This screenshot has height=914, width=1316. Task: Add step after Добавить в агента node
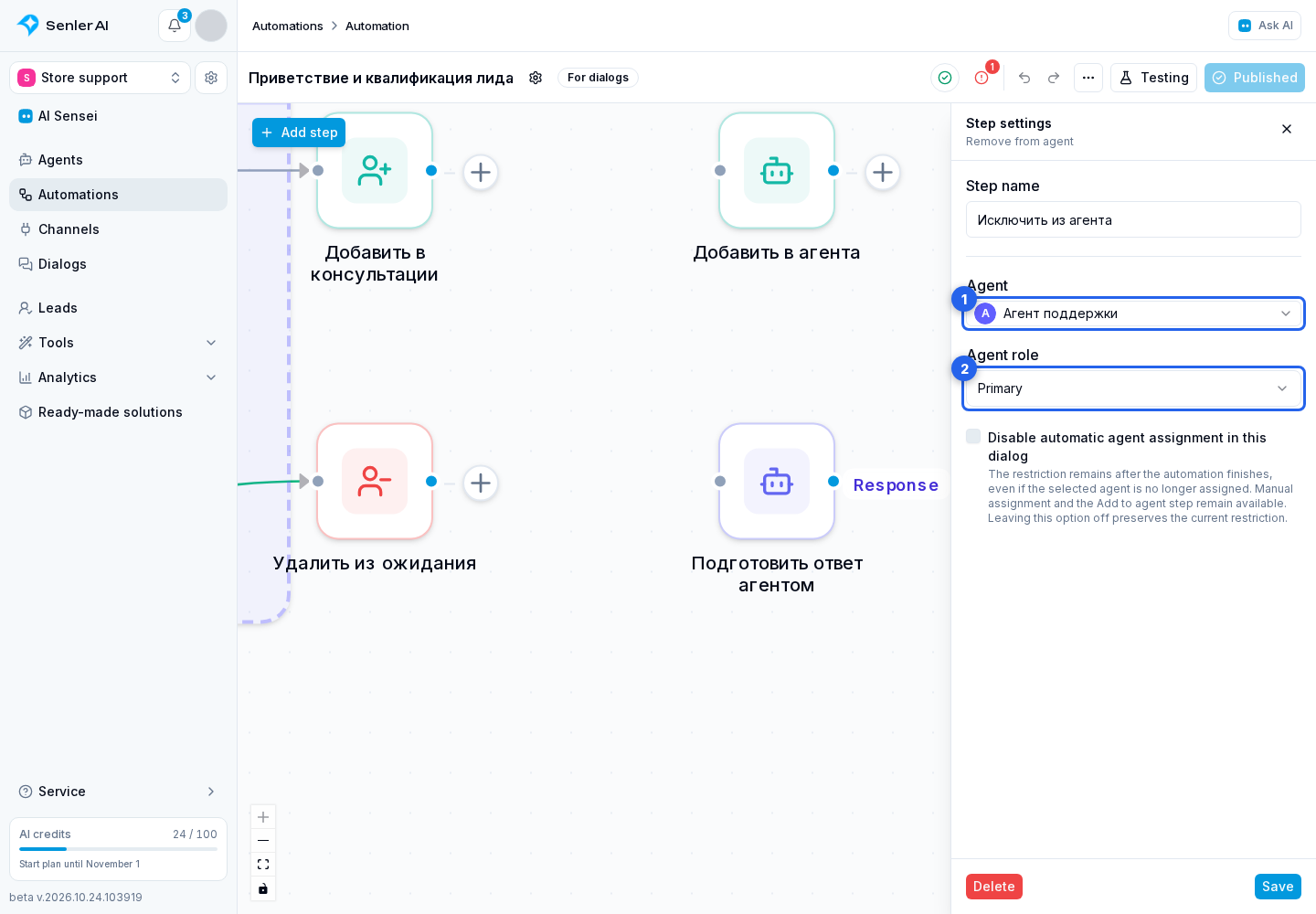pyautogui.click(x=883, y=172)
